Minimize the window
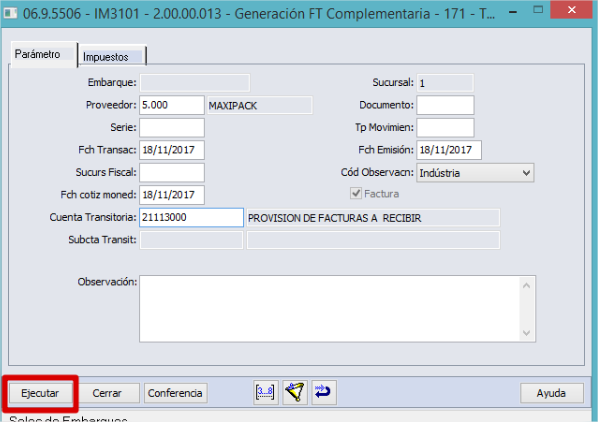This screenshot has height=422, width=598. 513,11
